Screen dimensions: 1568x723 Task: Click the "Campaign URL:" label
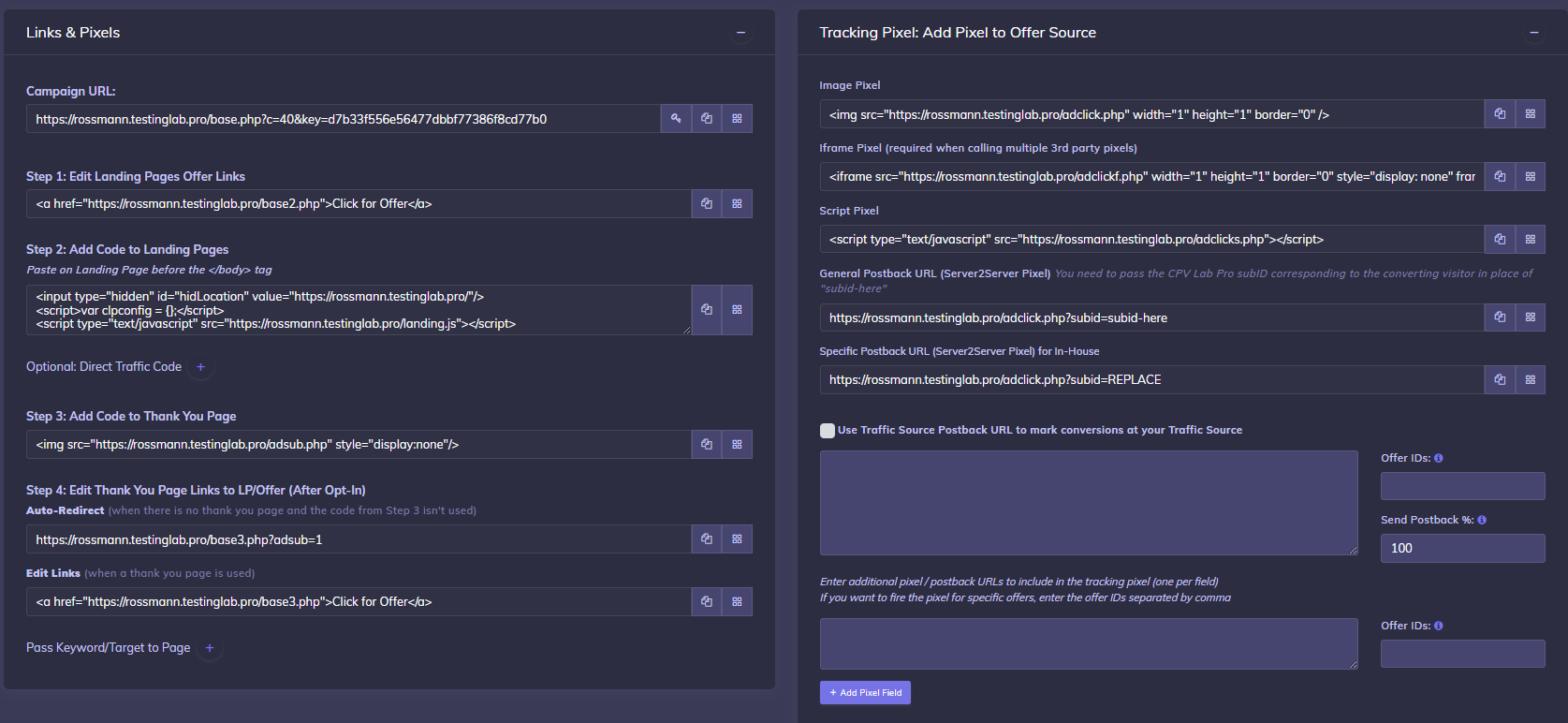tap(71, 92)
